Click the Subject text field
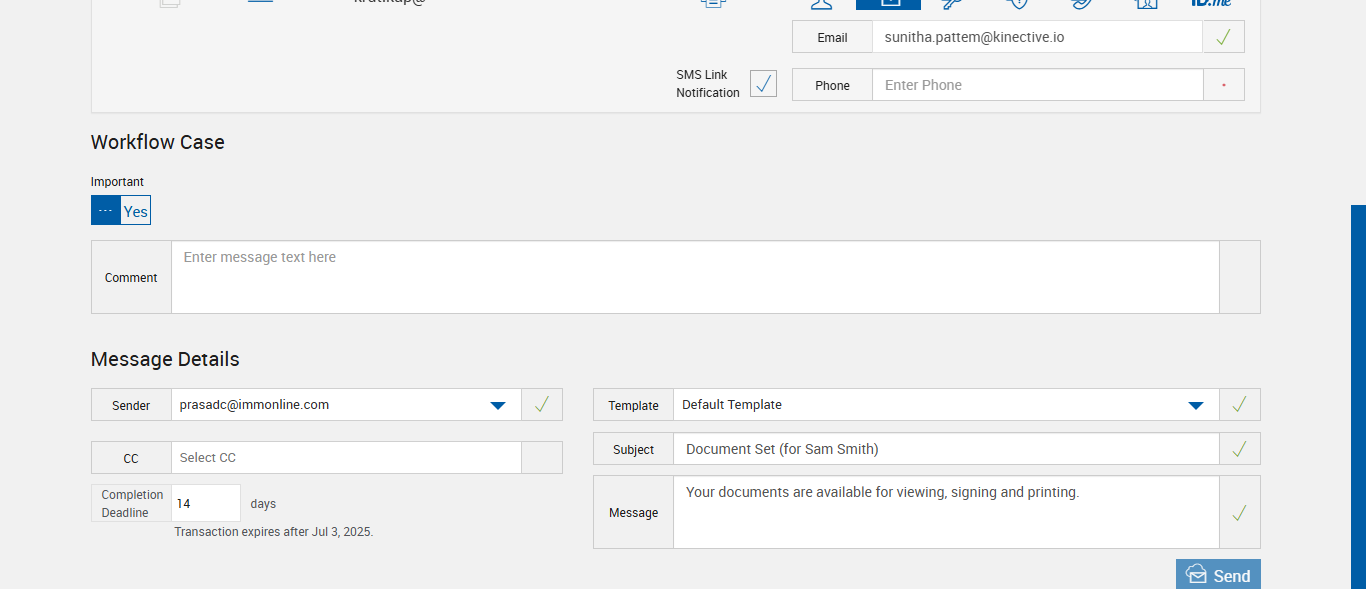This screenshot has height=589, width=1366. (945, 449)
